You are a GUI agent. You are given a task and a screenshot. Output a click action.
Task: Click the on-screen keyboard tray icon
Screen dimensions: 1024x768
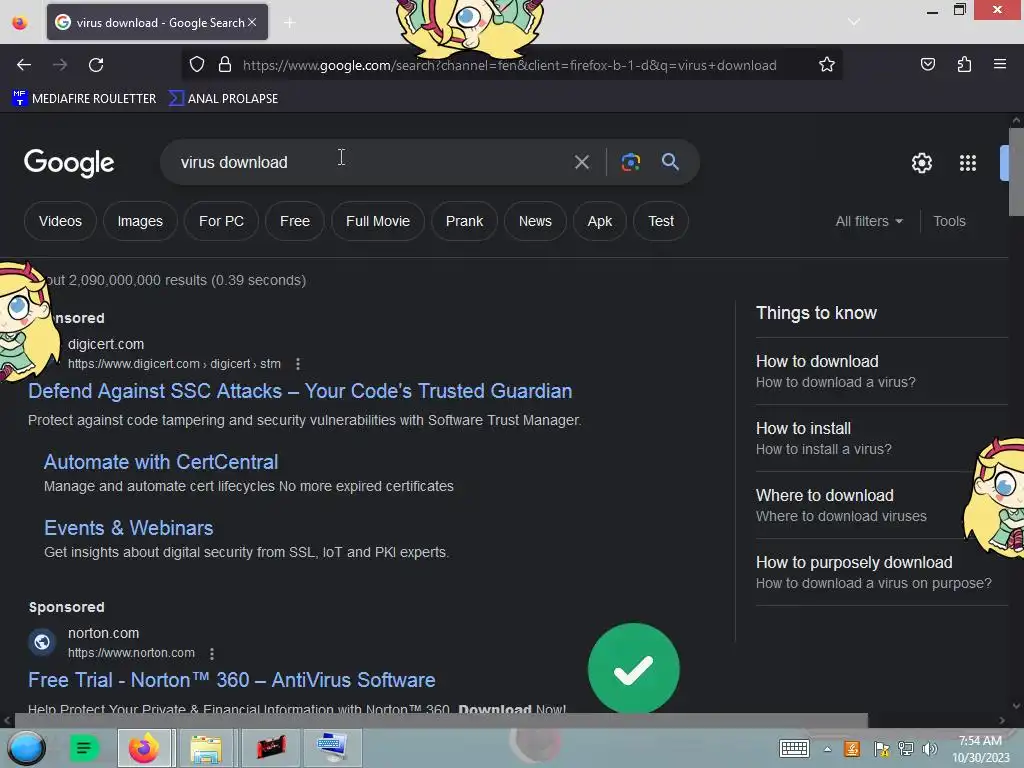click(794, 748)
